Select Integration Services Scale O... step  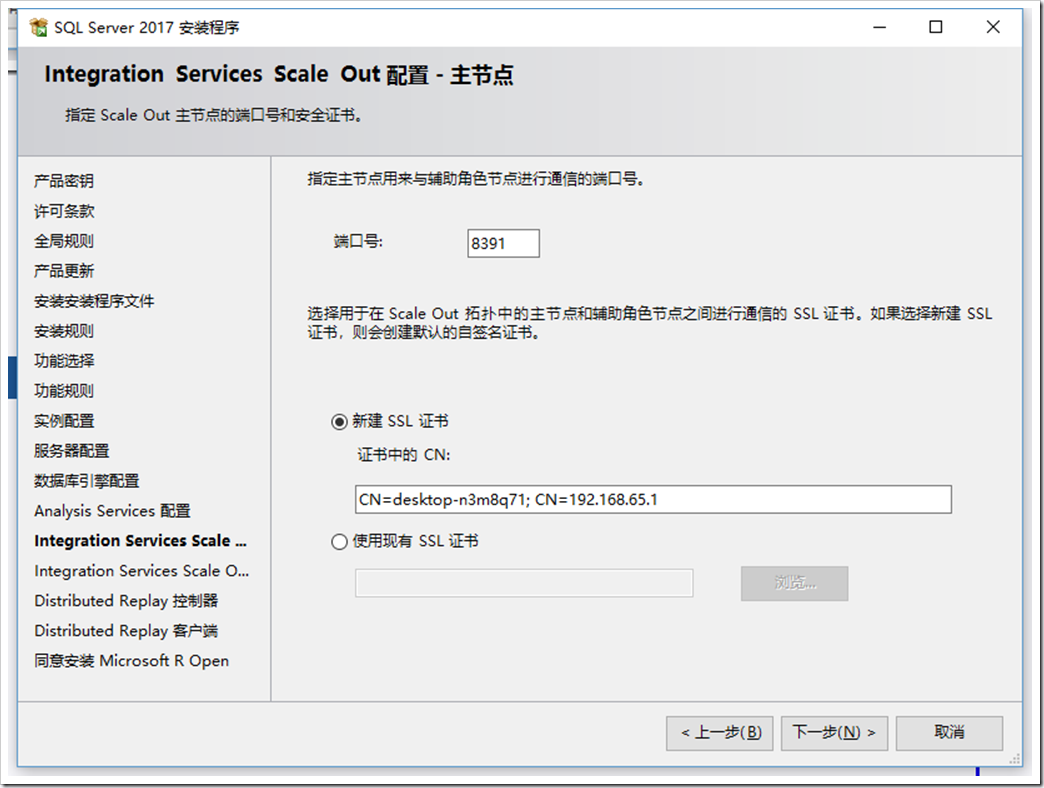click(142, 570)
